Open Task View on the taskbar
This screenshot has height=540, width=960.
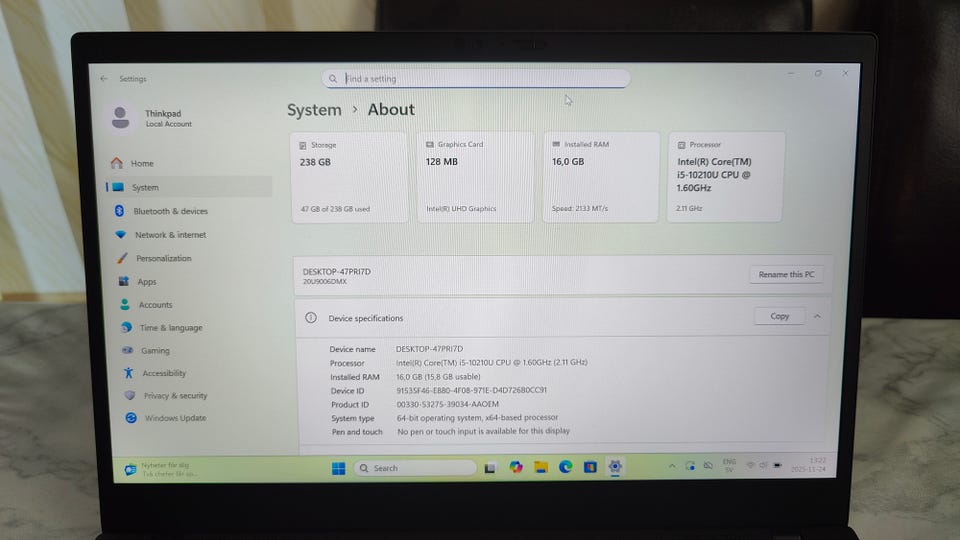coord(490,468)
